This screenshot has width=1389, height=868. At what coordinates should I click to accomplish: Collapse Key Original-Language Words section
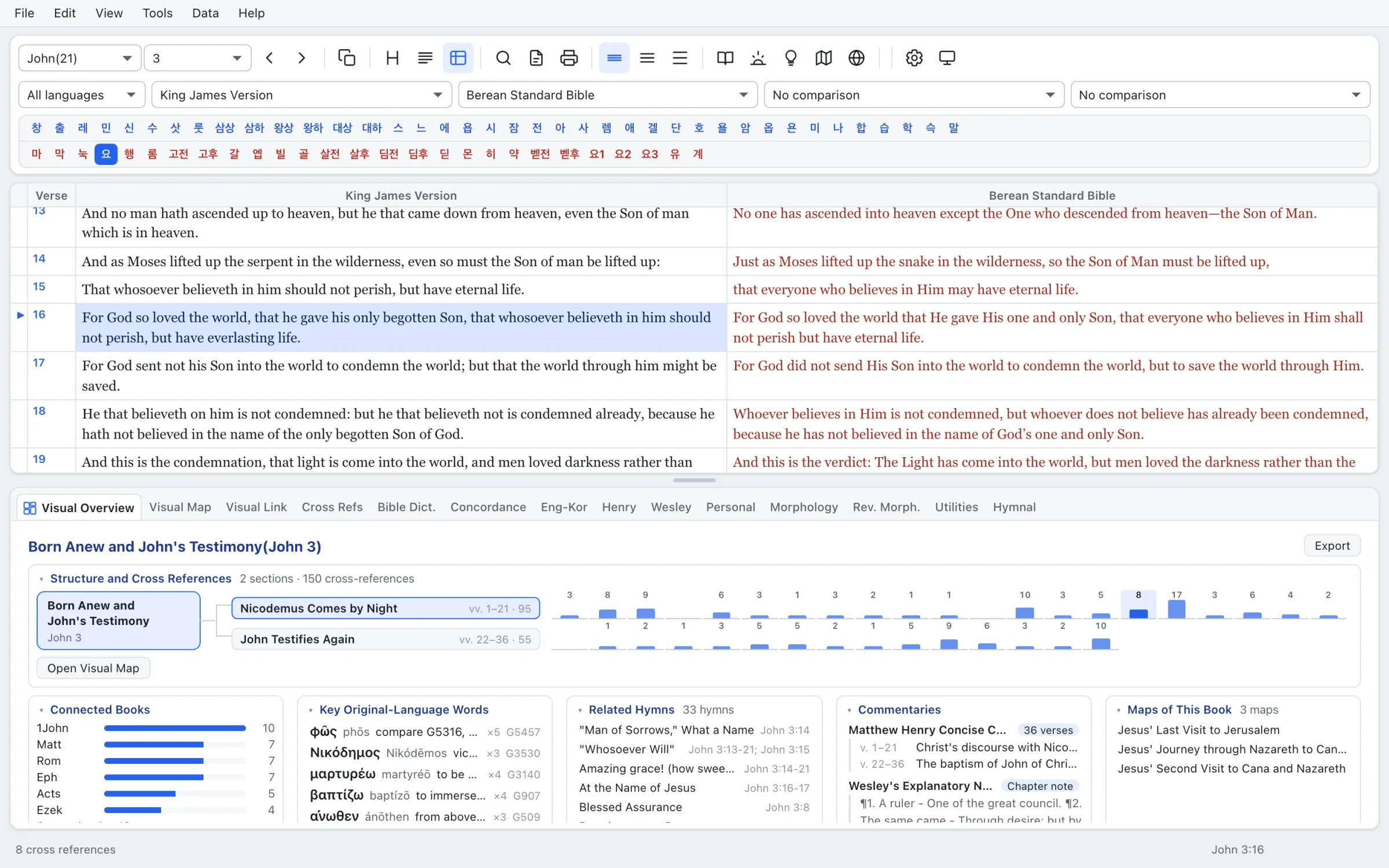pos(311,710)
